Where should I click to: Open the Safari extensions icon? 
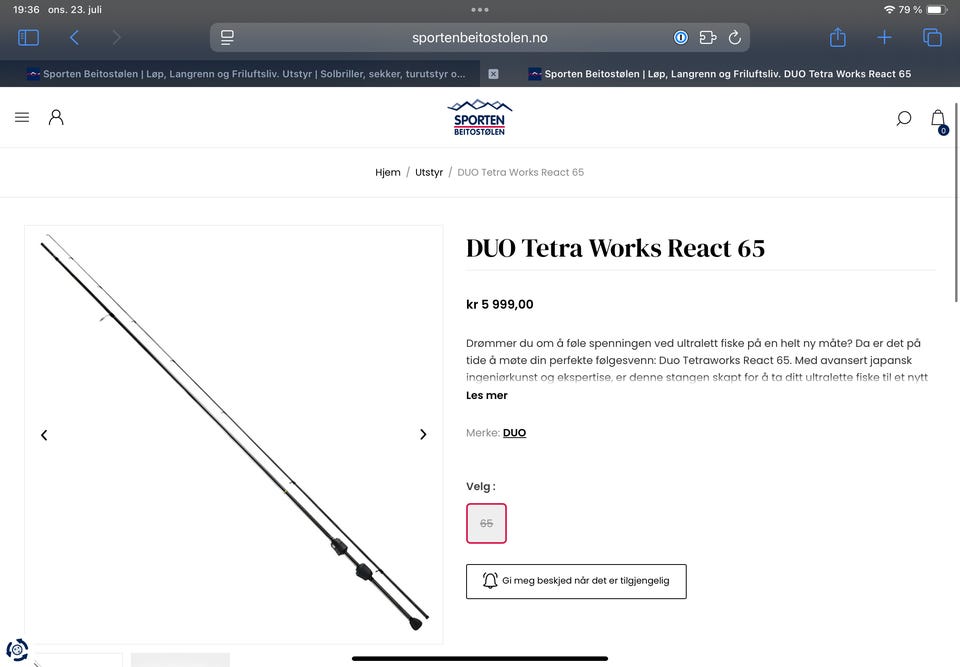[x=708, y=37]
